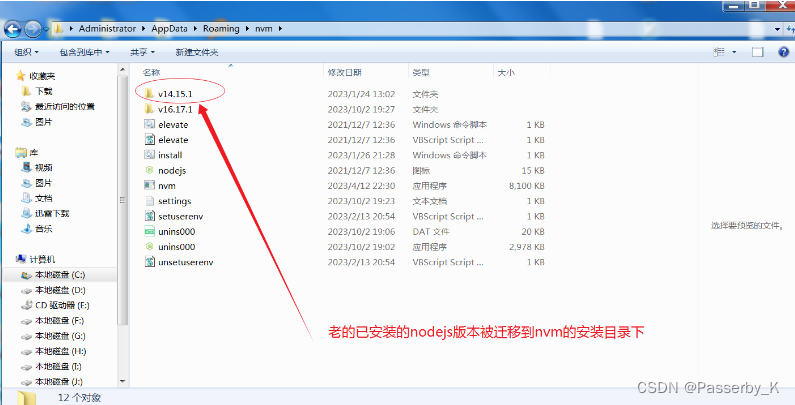
Task: Open Downloads (下载) in the sidebar
Action: [x=44, y=91]
